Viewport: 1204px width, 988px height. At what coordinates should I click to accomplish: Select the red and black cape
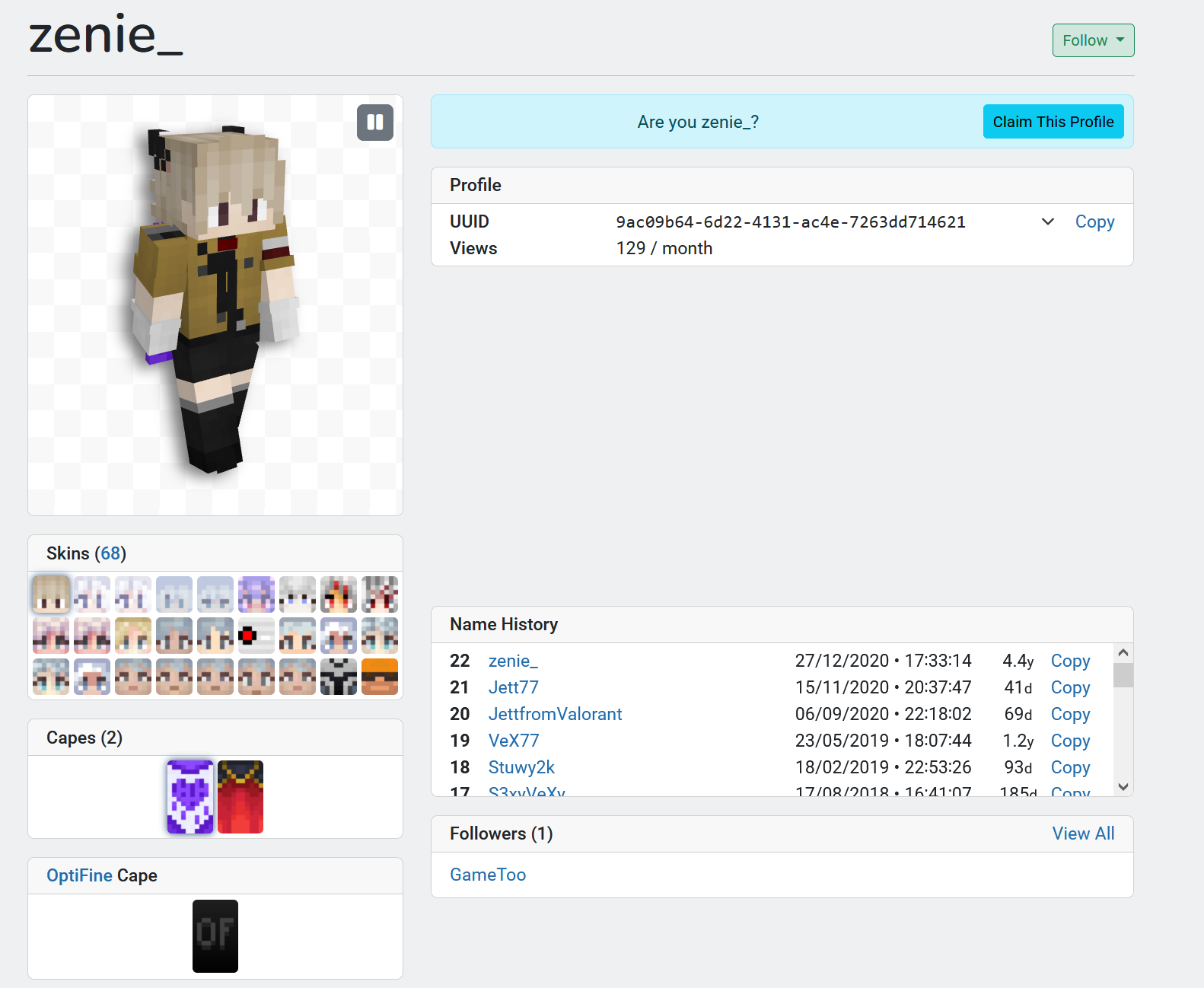coord(240,797)
